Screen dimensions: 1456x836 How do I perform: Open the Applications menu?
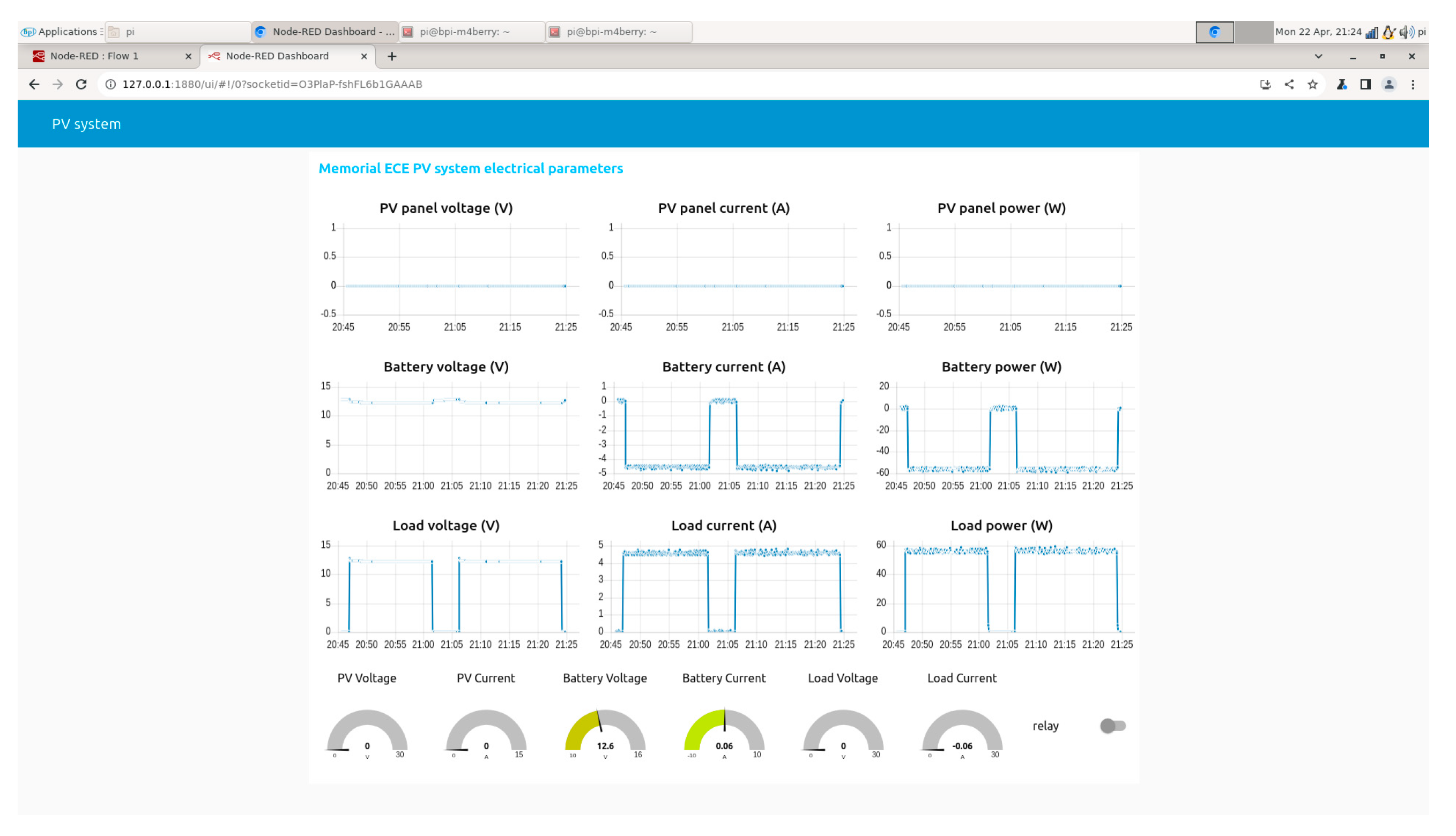point(61,32)
